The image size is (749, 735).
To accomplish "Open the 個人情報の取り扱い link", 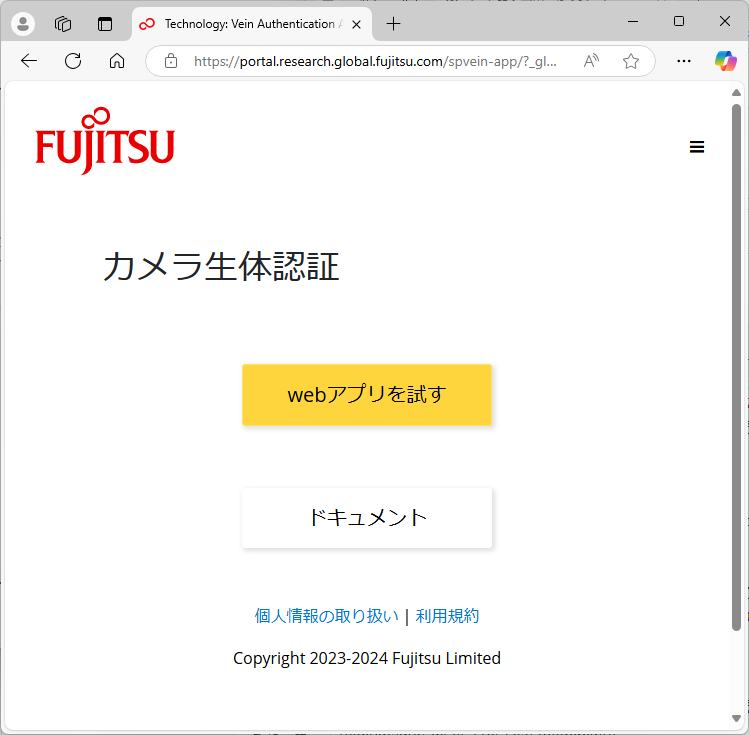I will (326, 616).
